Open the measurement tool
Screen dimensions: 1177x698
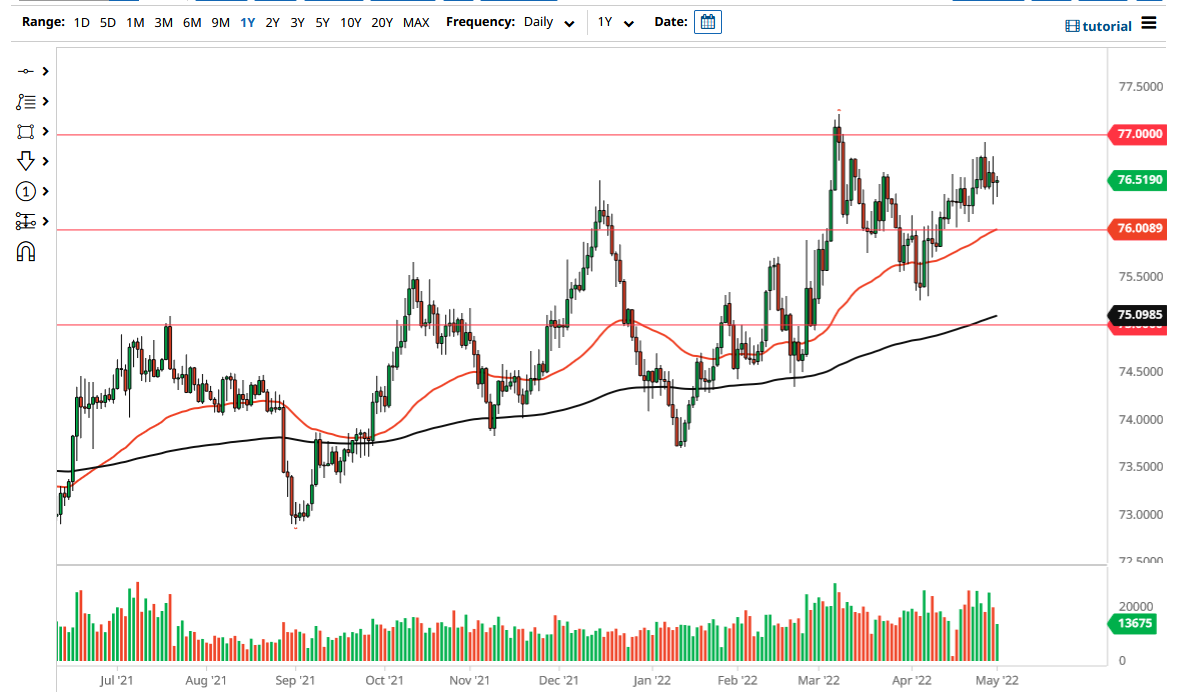[x=27, y=221]
